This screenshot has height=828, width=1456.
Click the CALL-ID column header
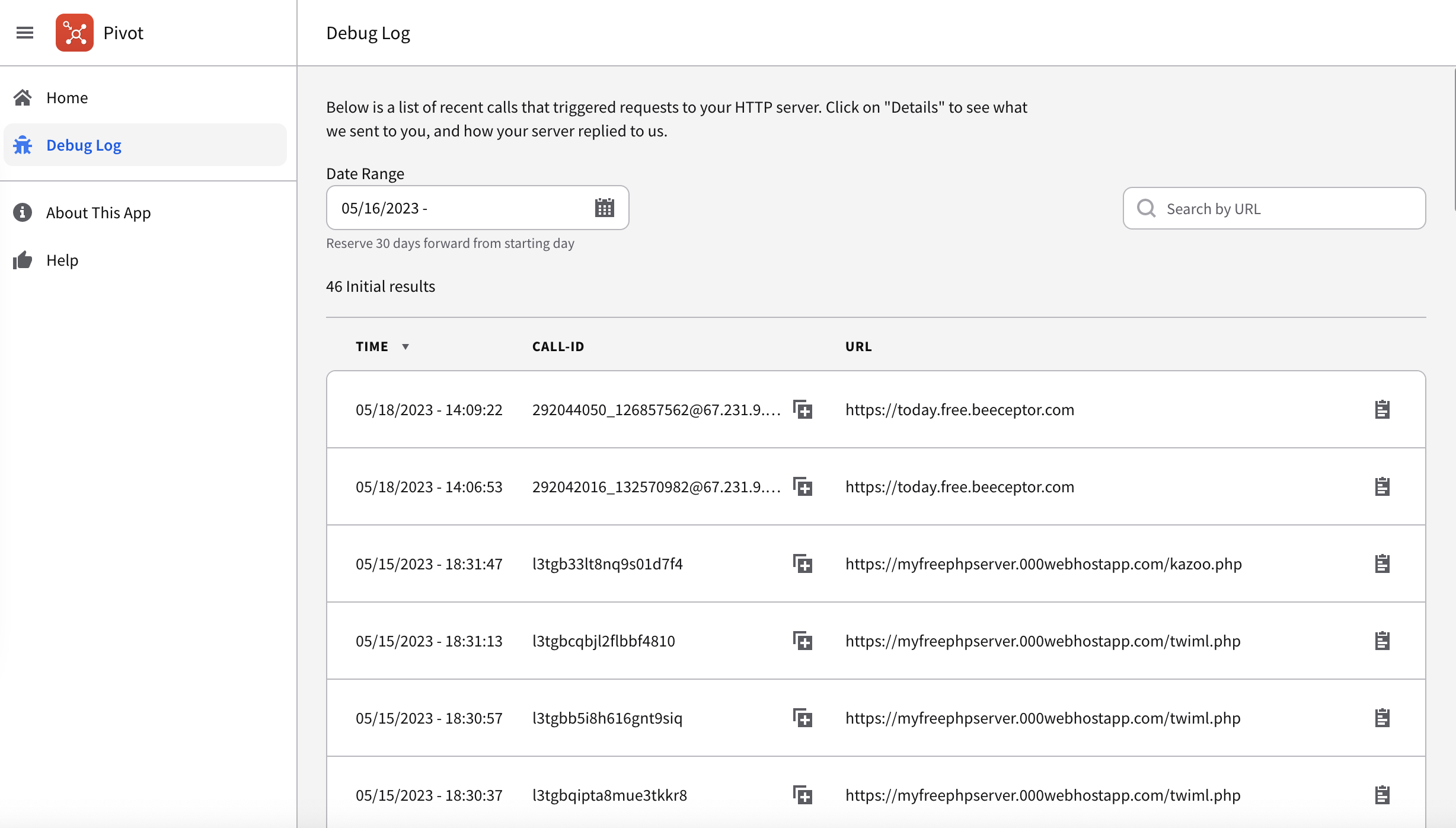(558, 347)
